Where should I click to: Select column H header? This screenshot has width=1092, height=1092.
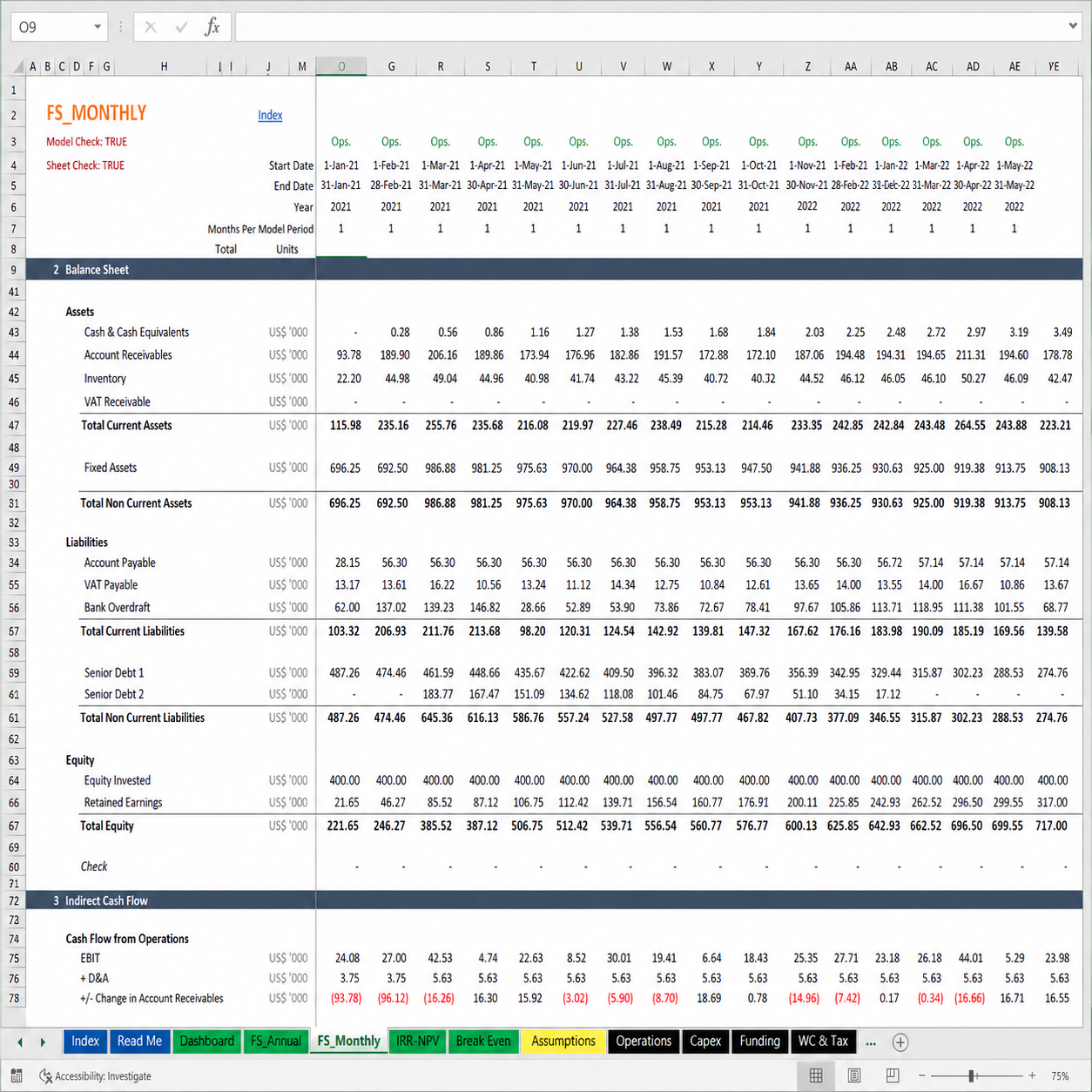click(164, 66)
